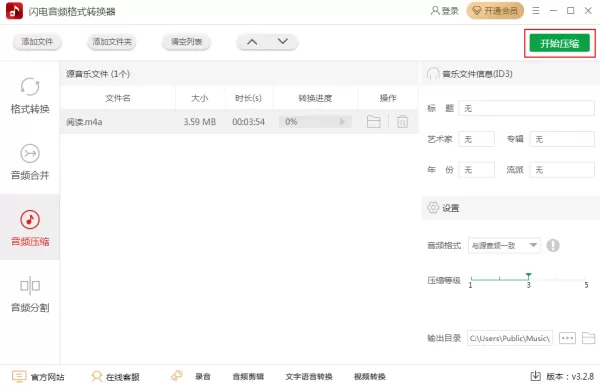Switch to 格式转换 sidebar tab
The image size is (600, 388).
tap(30, 96)
